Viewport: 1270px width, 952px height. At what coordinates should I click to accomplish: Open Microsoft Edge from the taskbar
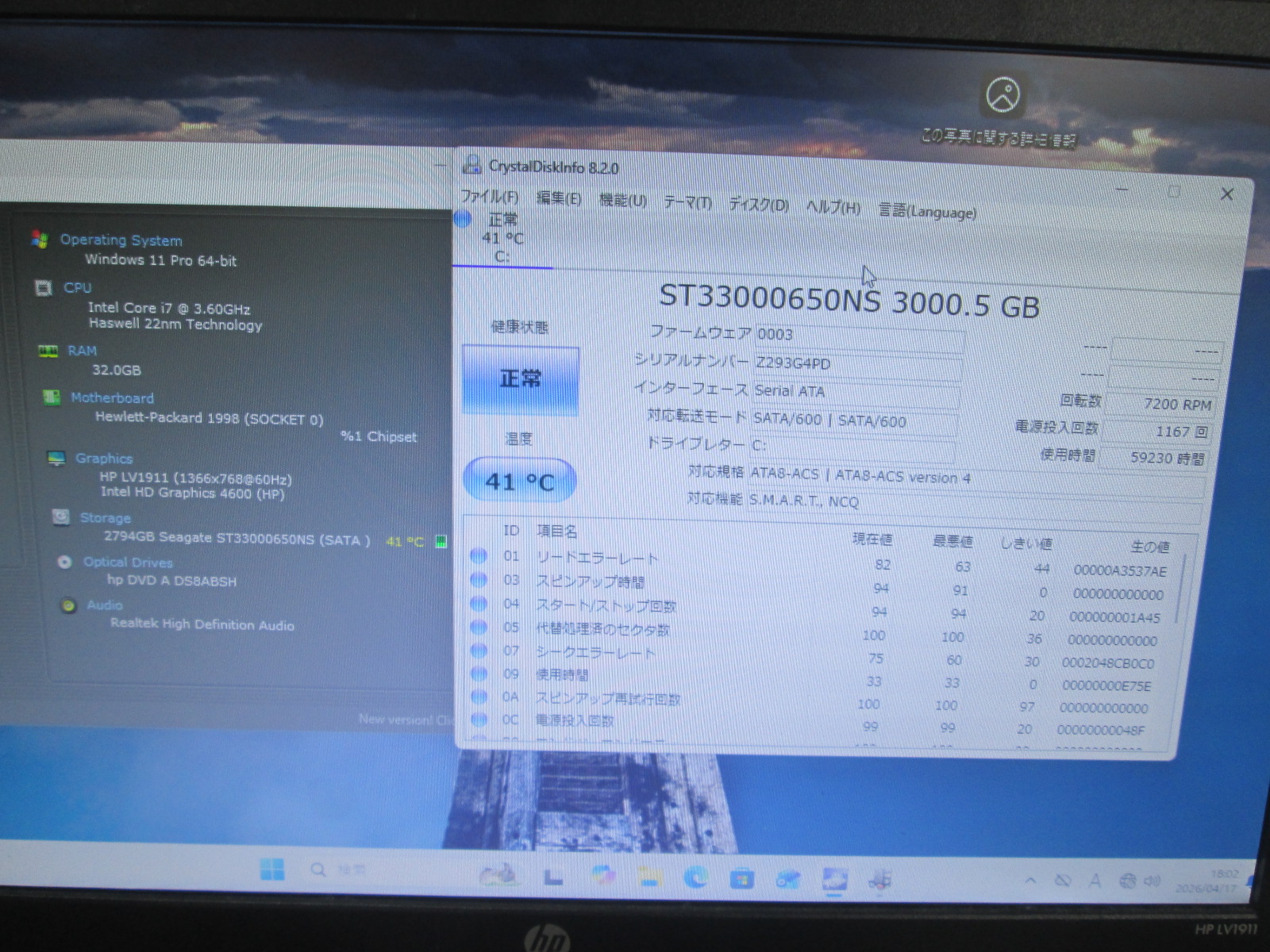[x=696, y=877]
